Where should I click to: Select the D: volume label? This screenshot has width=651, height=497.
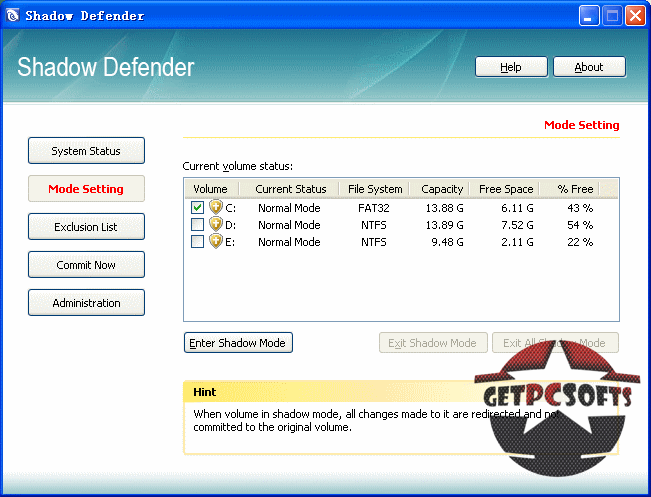230,225
